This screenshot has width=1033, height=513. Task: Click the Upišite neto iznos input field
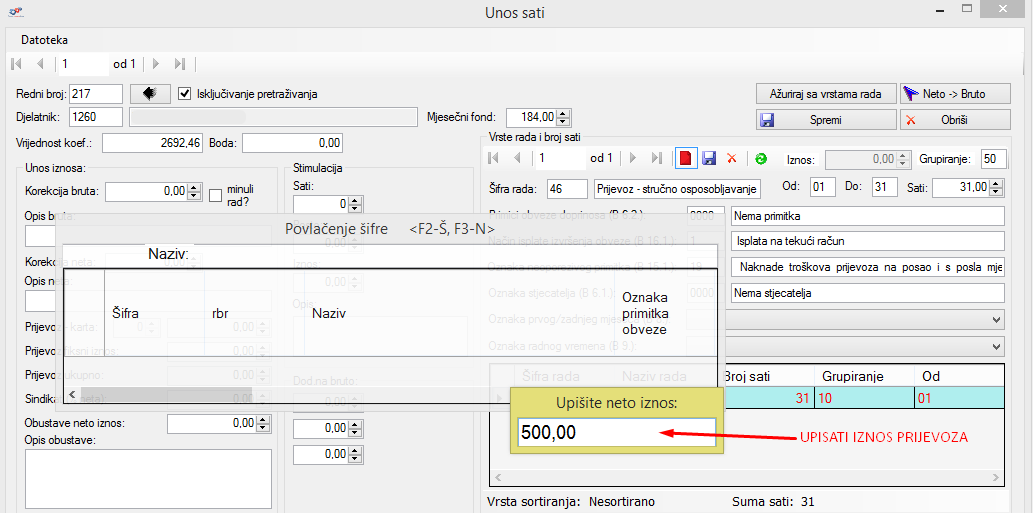[x=616, y=433]
